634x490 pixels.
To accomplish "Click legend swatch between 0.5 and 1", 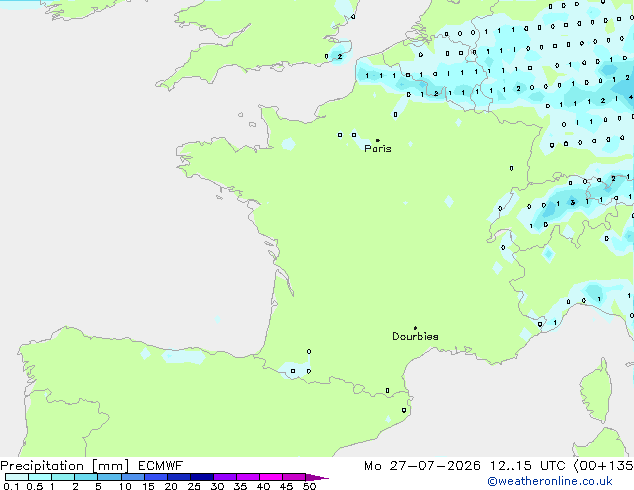I will pyautogui.click(x=40, y=477).
